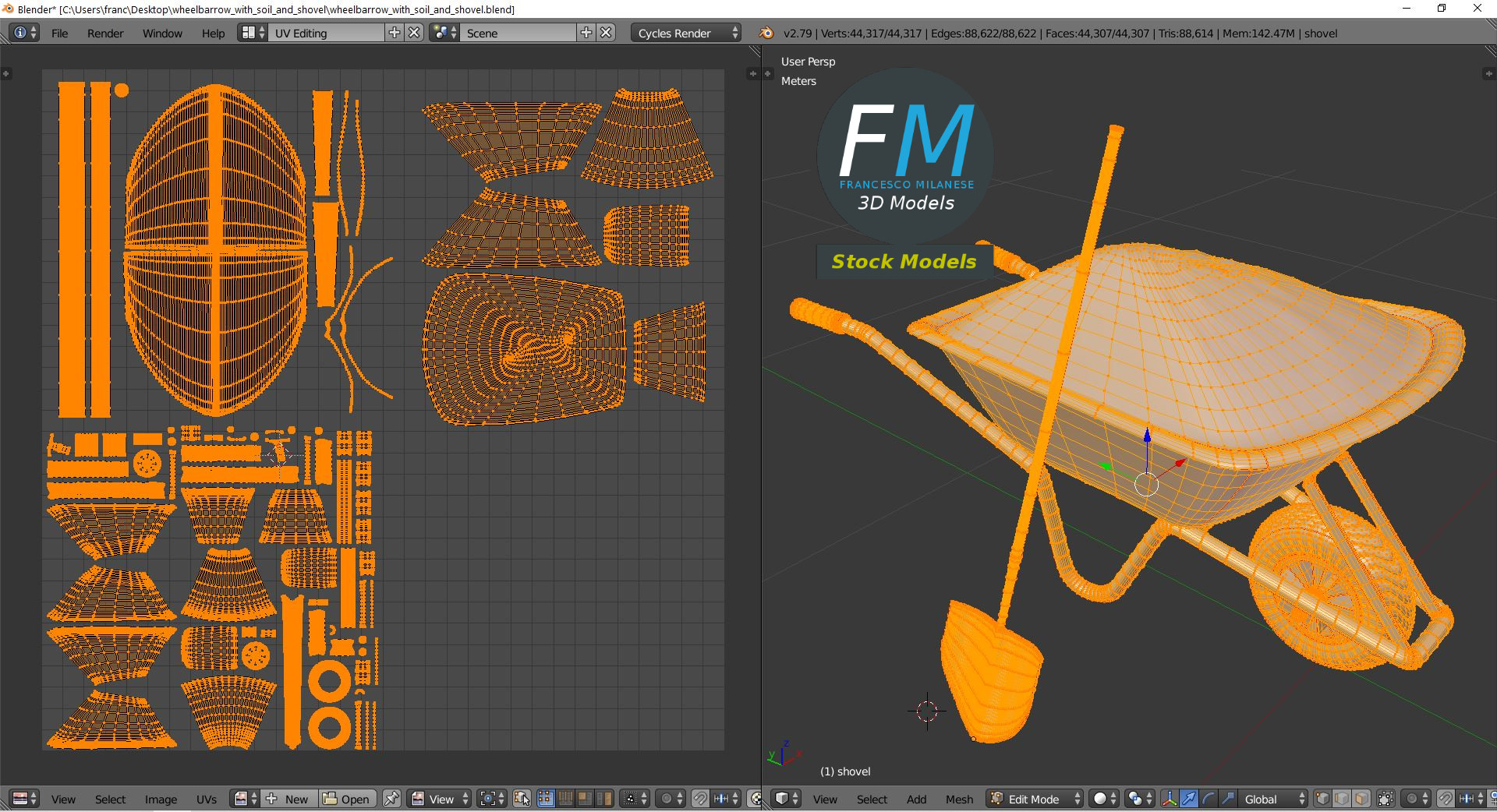Open the UVs menu
Screen dimensions: 1497x812
(207, 800)
